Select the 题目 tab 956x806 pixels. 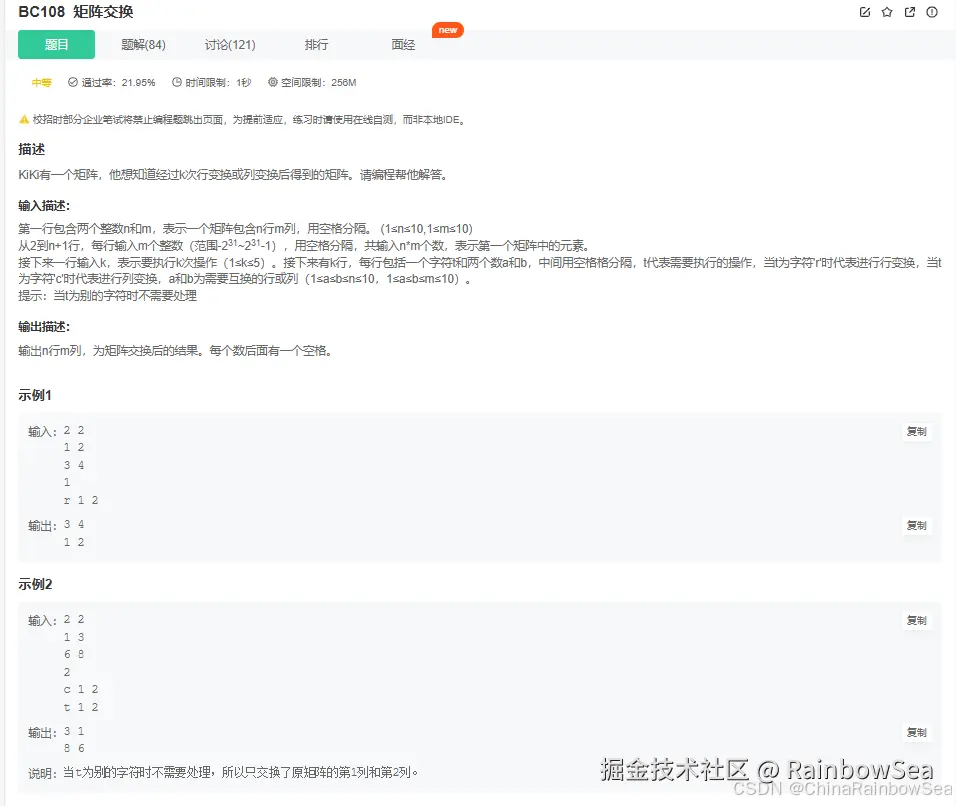[x=56, y=44]
